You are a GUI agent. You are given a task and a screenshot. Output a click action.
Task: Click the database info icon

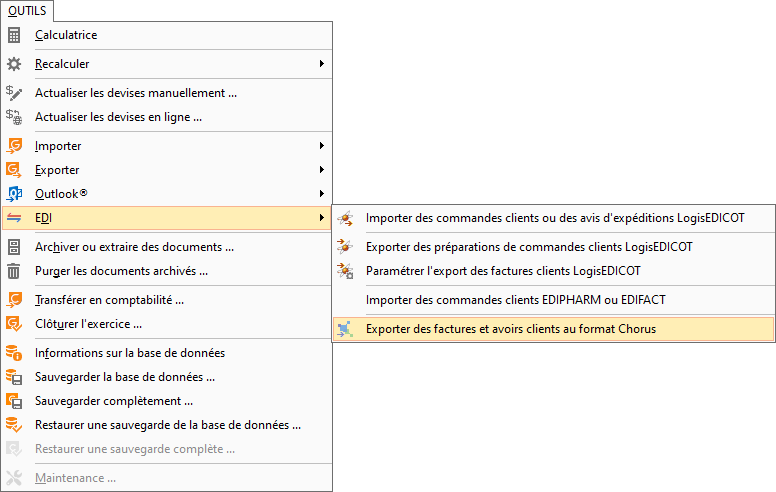[x=14, y=353]
